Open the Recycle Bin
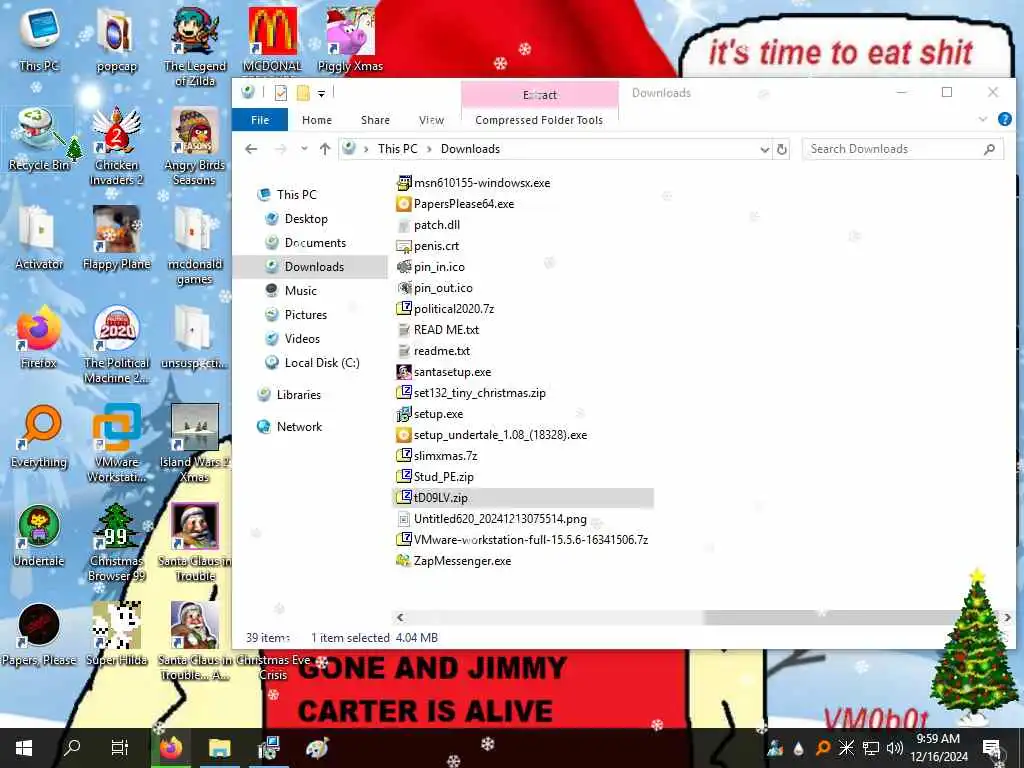Image resolution: width=1024 pixels, height=768 pixels. (39, 138)
